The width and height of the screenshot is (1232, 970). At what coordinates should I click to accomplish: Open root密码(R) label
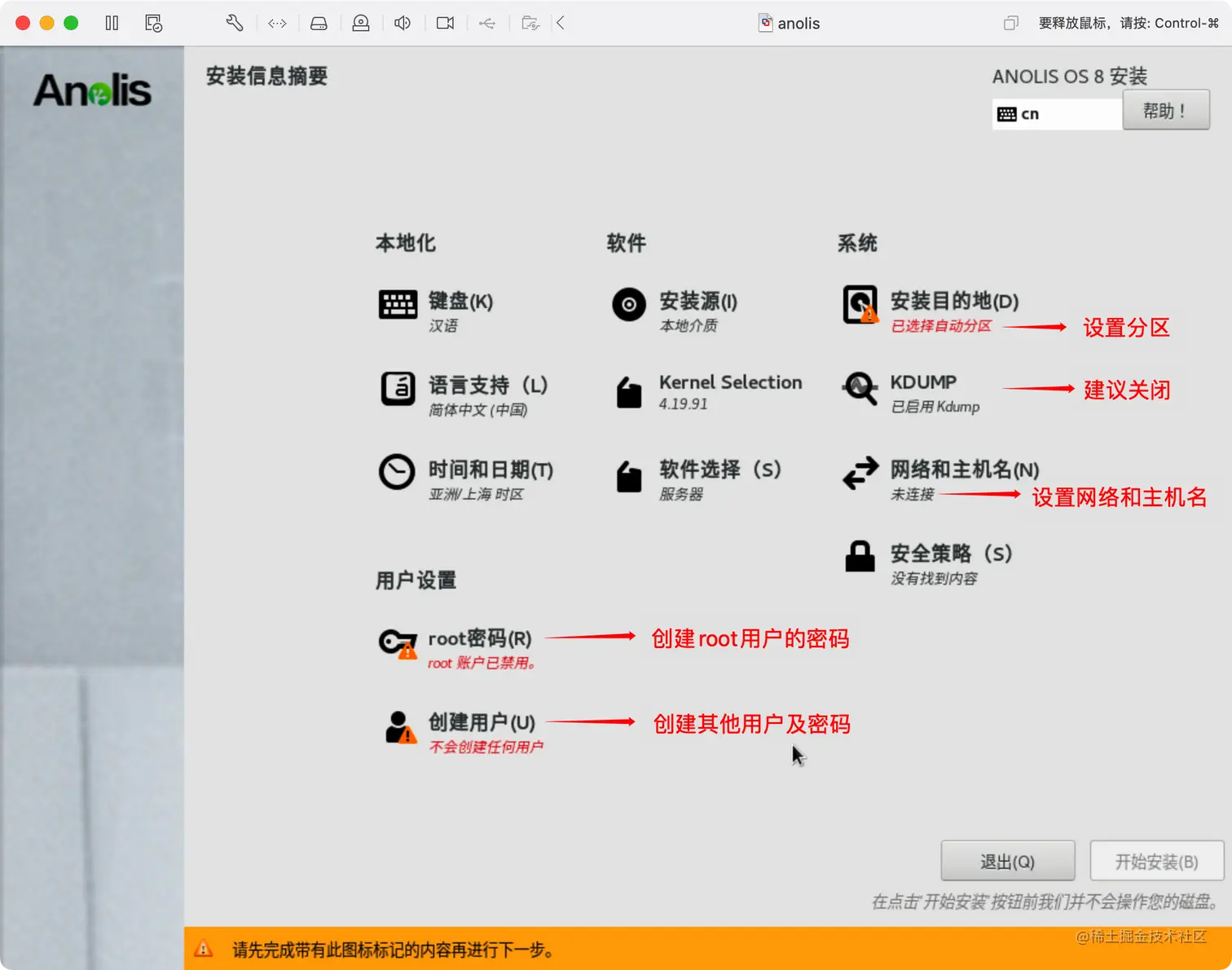[x=480, y=638]
